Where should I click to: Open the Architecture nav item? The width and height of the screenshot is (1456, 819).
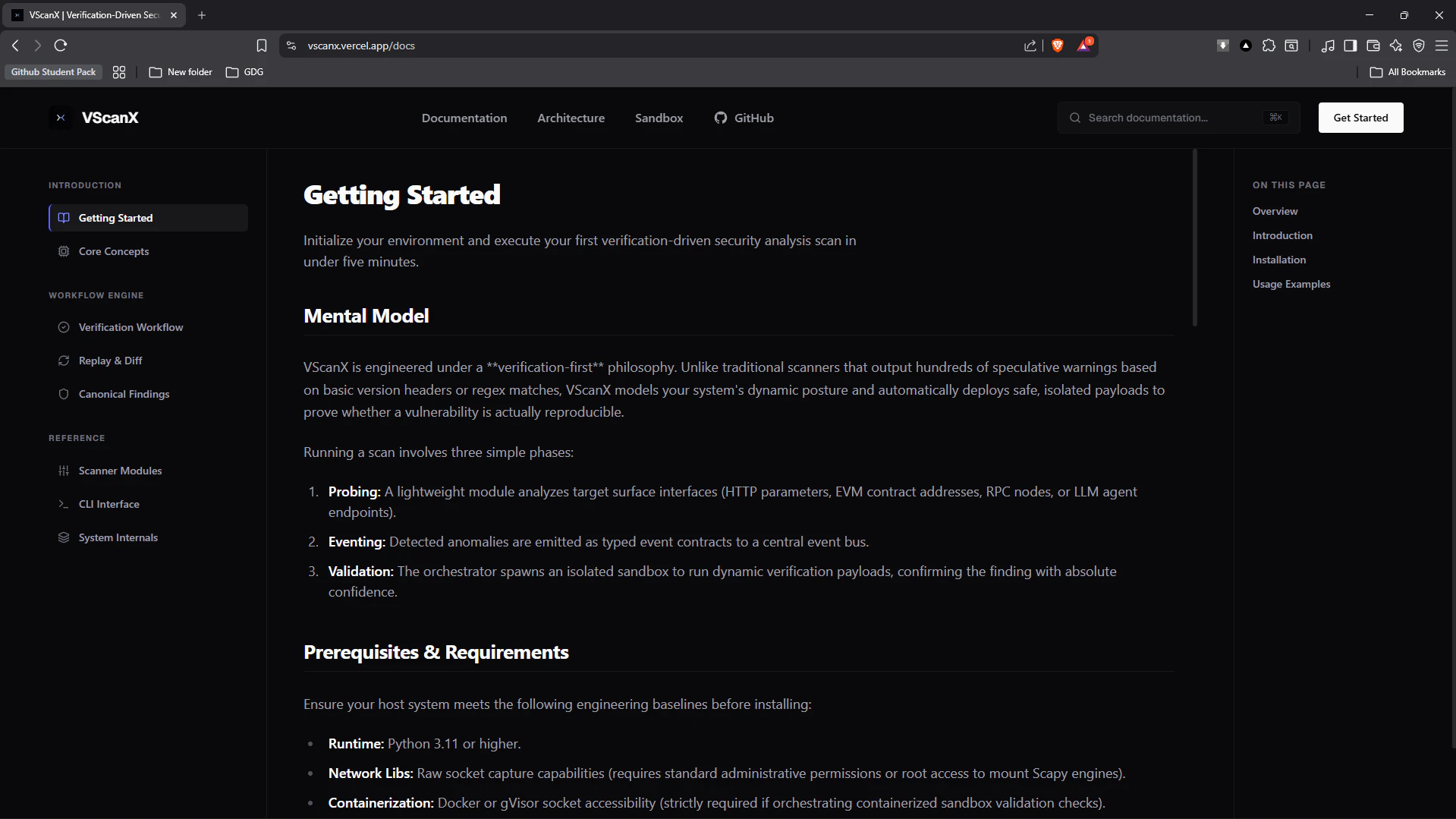(571, 118)
